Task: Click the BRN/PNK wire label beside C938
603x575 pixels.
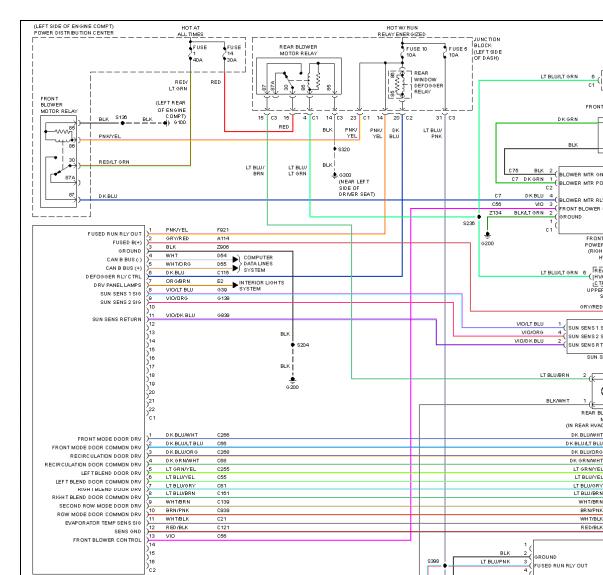Action: click(x=177, y=511)
